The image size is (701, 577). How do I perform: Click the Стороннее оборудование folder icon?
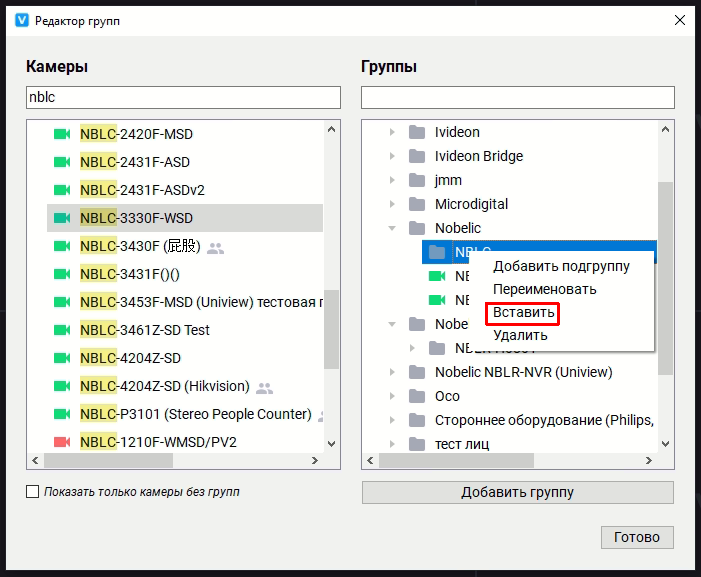(x=417, y=420)
